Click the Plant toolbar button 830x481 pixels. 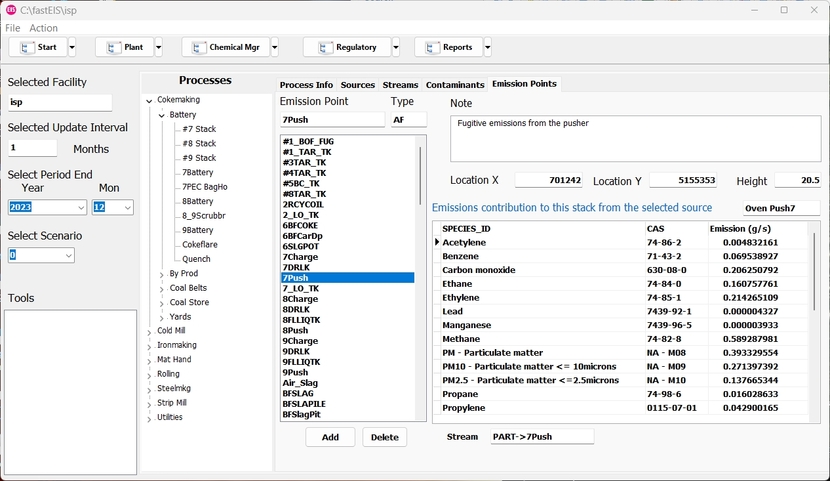(x=124, y=47)
